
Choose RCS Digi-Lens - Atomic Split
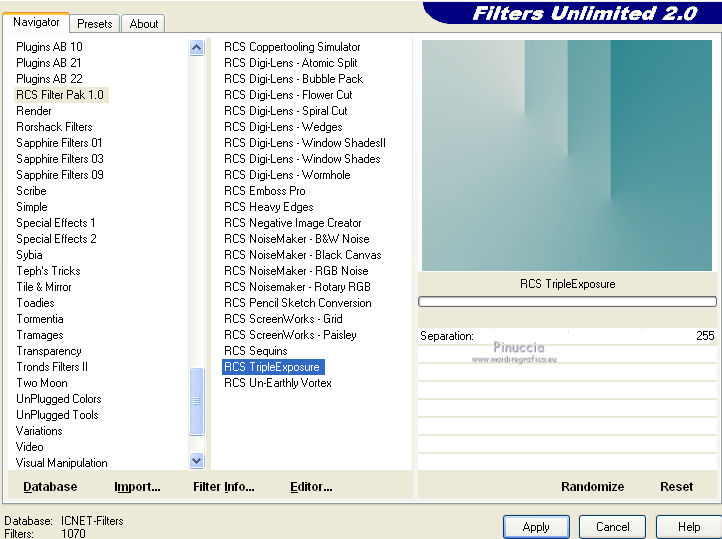(x=291, y=63)
